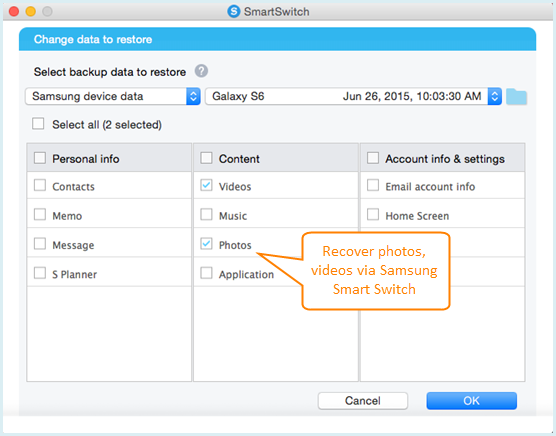
Task: Click the 'Change data to restore' title
Action: (x=93, y=39)
